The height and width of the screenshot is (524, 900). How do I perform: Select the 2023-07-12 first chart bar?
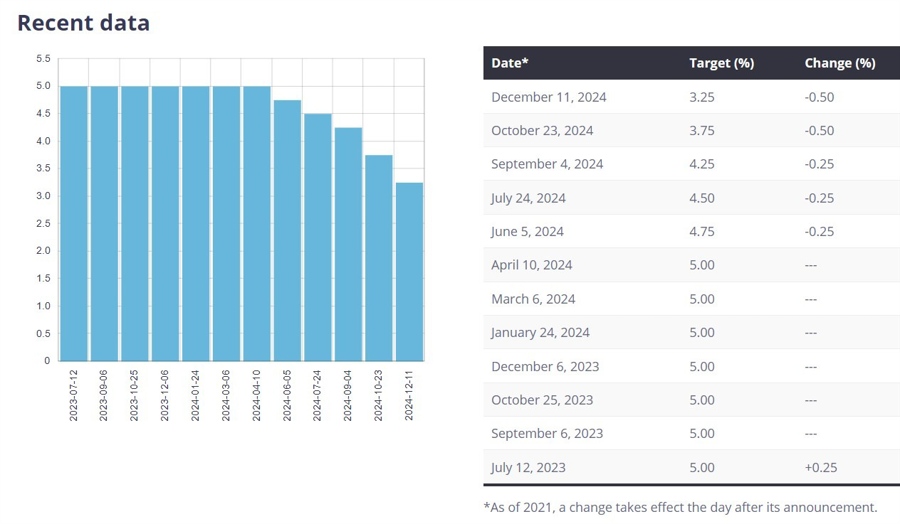coord(73,223)
